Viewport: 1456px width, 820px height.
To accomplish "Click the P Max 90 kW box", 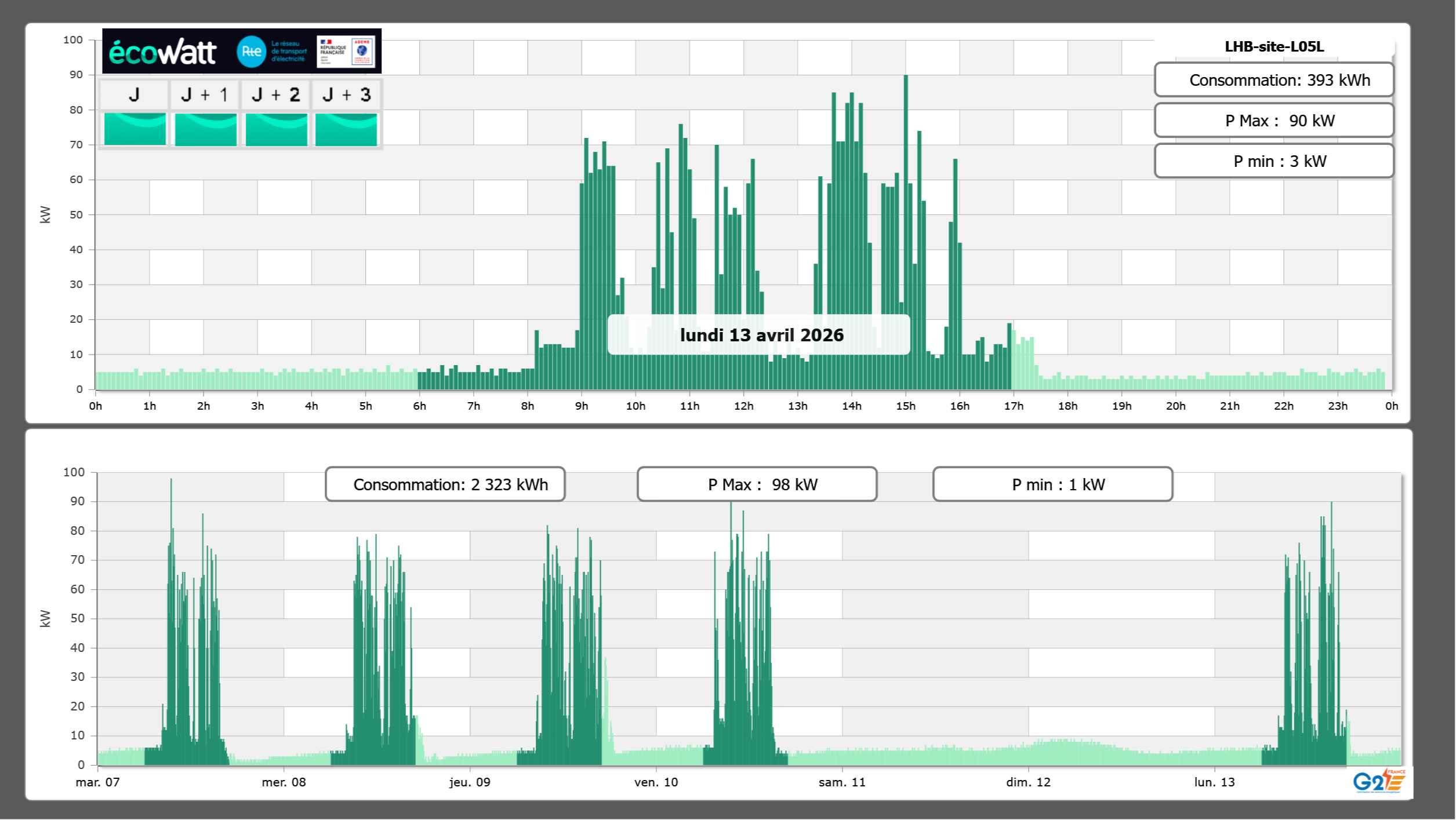I will 1273,121.
